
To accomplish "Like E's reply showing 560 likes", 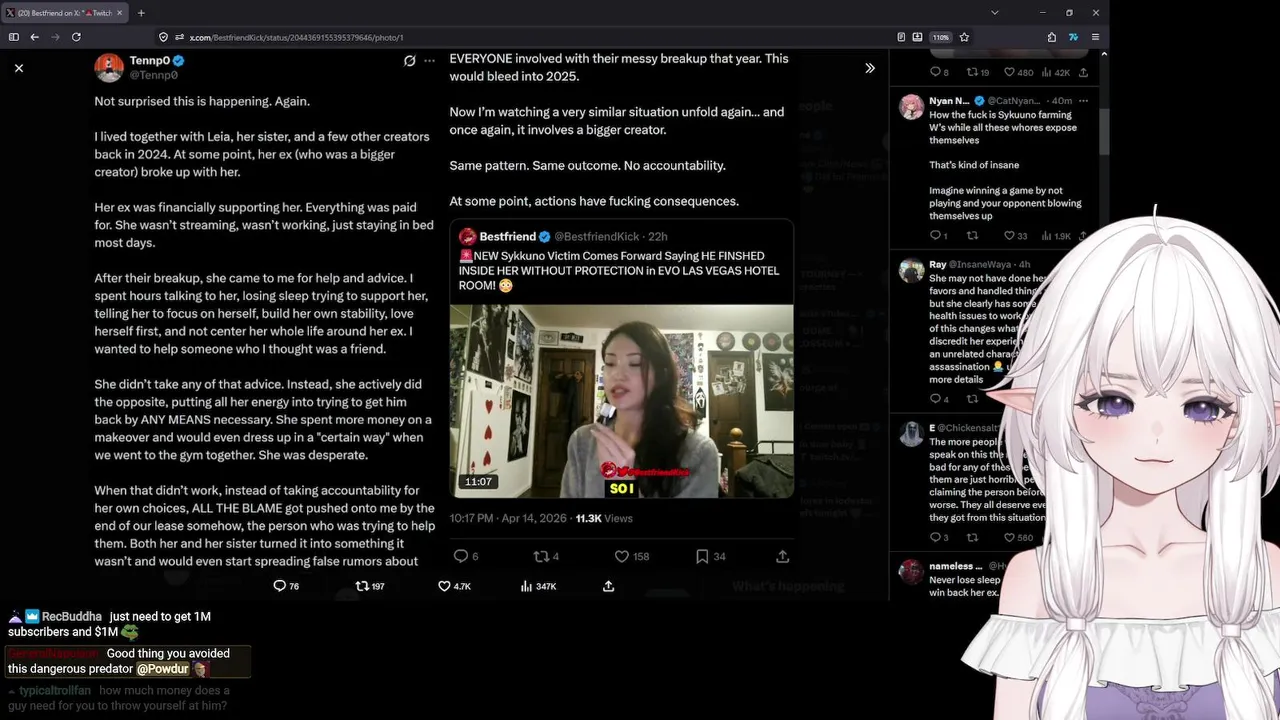I will [x=1018, y=537].
